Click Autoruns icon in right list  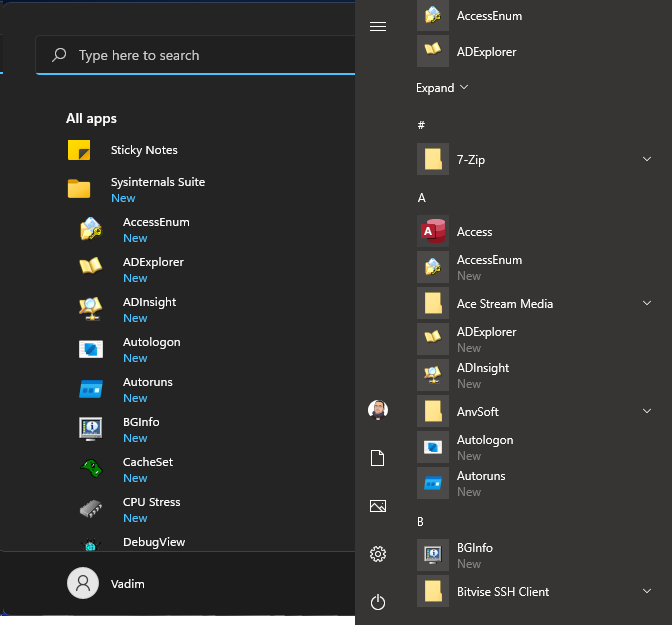click(x=433, y=483)
